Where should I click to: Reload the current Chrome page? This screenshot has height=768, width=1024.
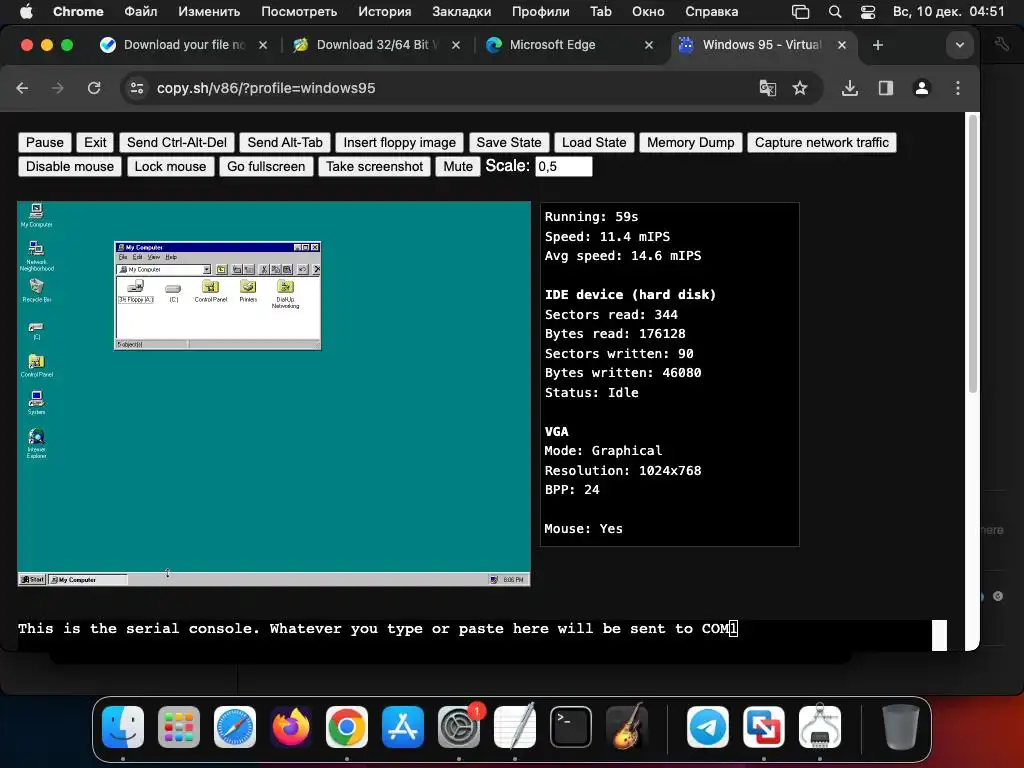click(x=94, y=88)
